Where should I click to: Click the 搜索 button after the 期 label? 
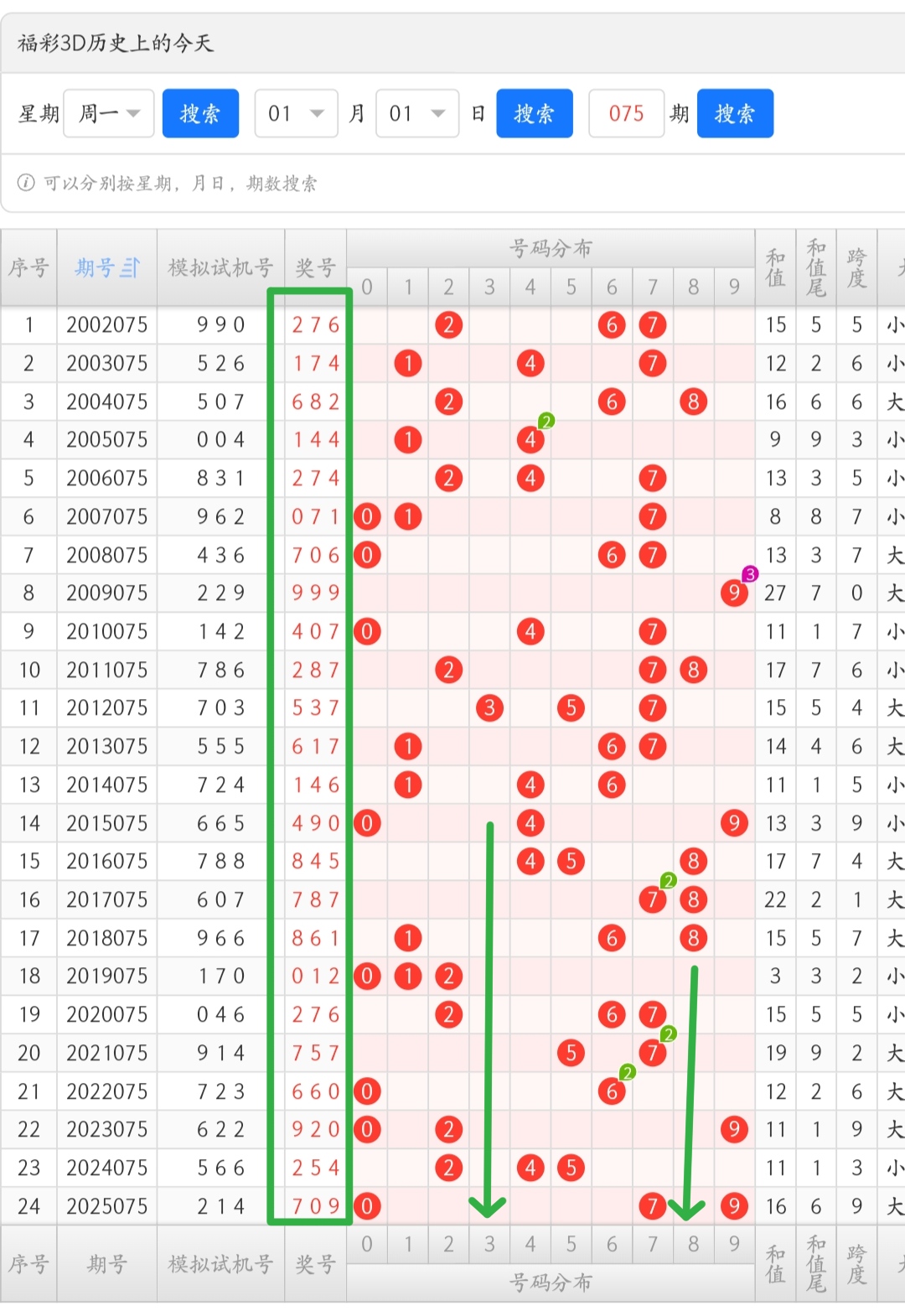click(x=735, y=113)
